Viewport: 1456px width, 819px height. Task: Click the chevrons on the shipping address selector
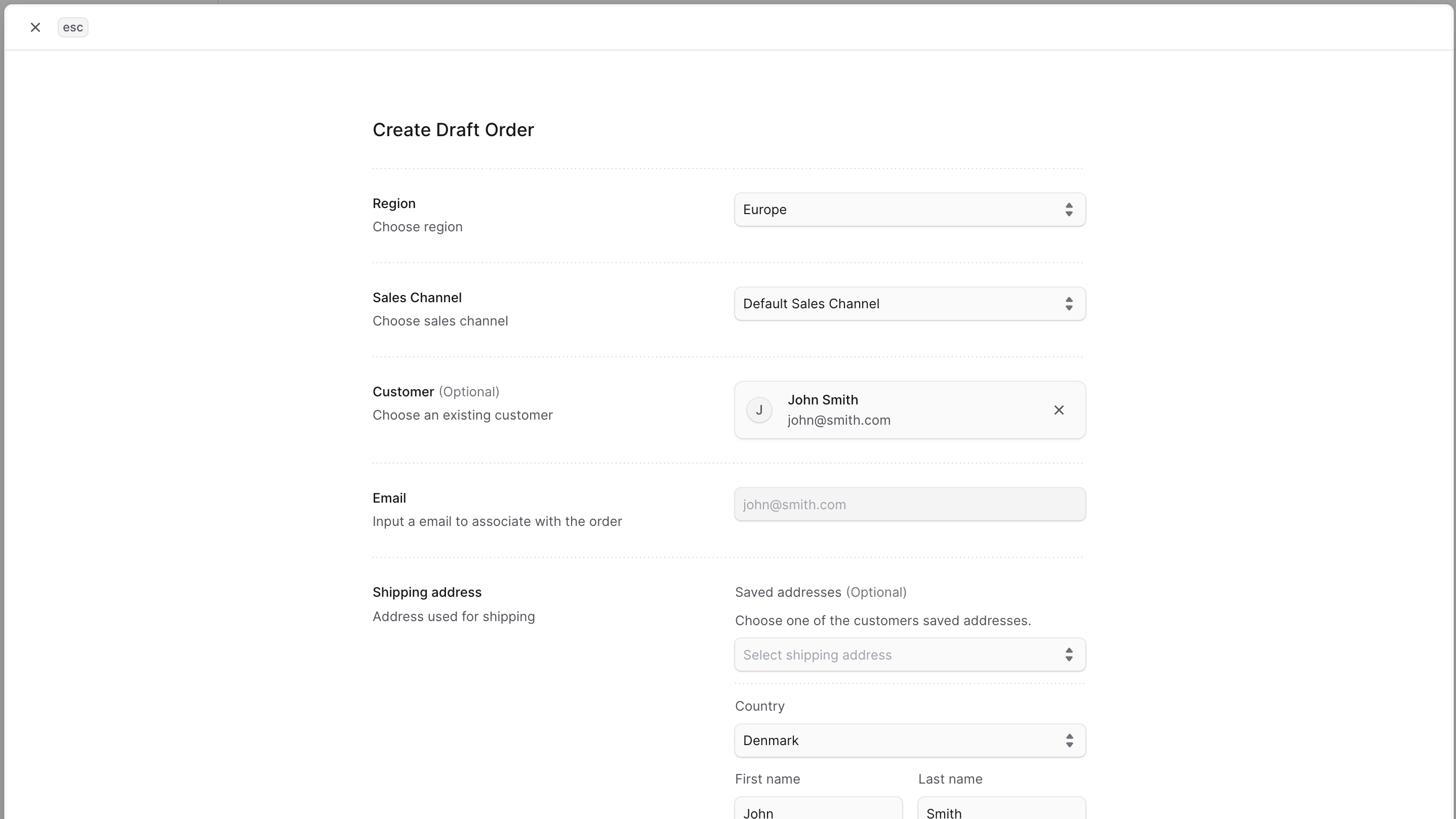coord(1069,654)
